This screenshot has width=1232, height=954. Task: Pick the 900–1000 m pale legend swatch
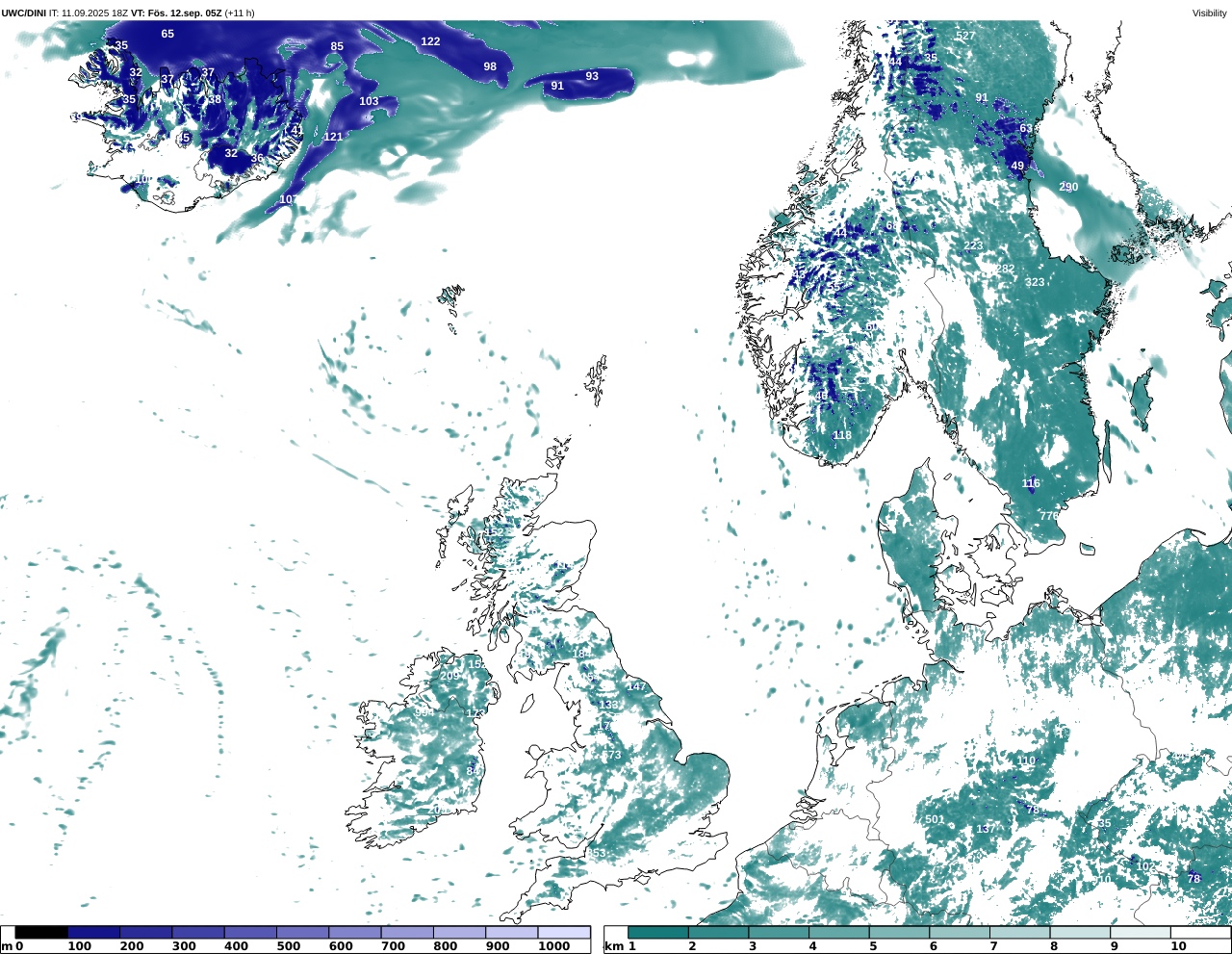[x=511, y=932]
